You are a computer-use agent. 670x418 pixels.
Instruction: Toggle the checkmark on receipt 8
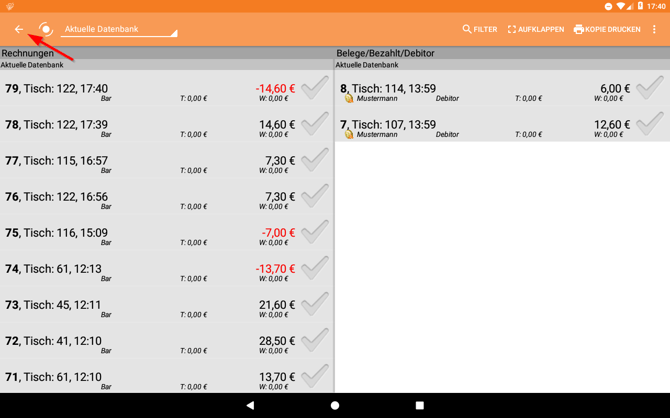pyautogui.click(x=650, y=89)
